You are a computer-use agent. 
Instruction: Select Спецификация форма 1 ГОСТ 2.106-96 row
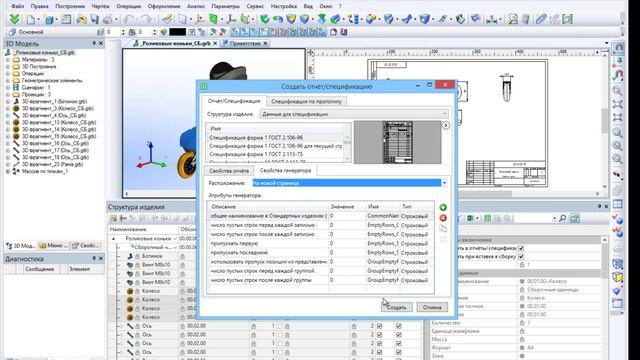click(x=256, y=138)
